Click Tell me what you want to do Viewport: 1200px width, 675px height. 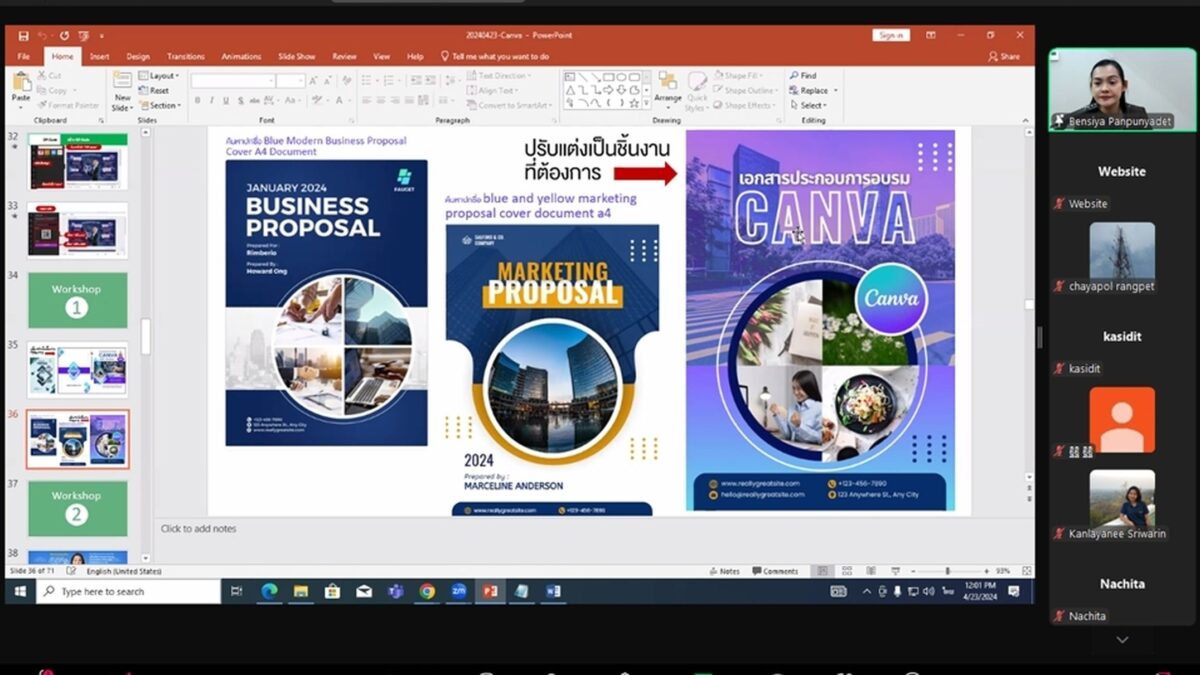(494, 57)
